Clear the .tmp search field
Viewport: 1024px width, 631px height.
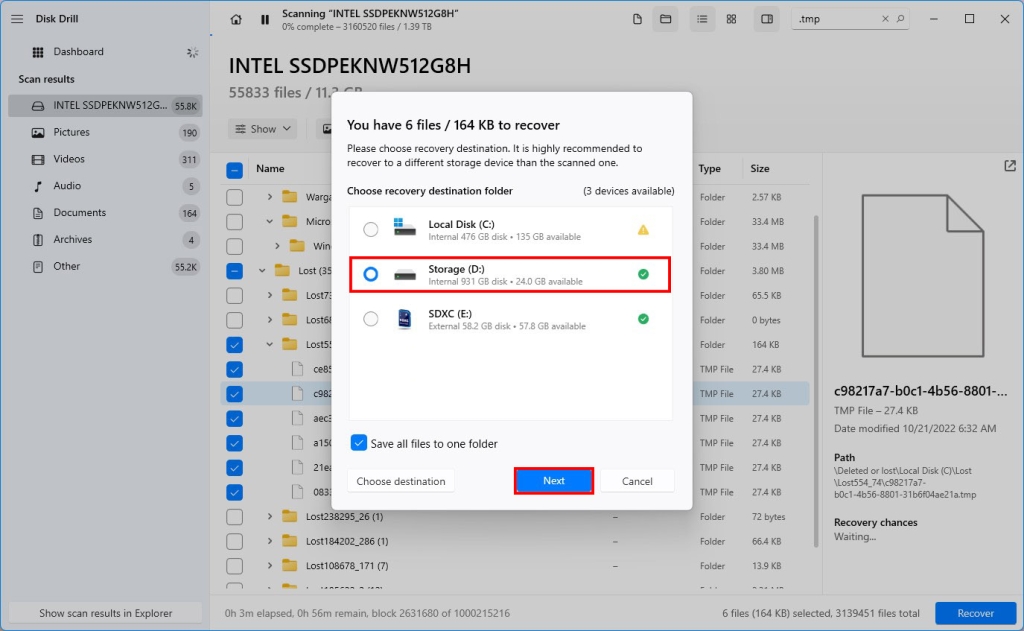[884, 18]
